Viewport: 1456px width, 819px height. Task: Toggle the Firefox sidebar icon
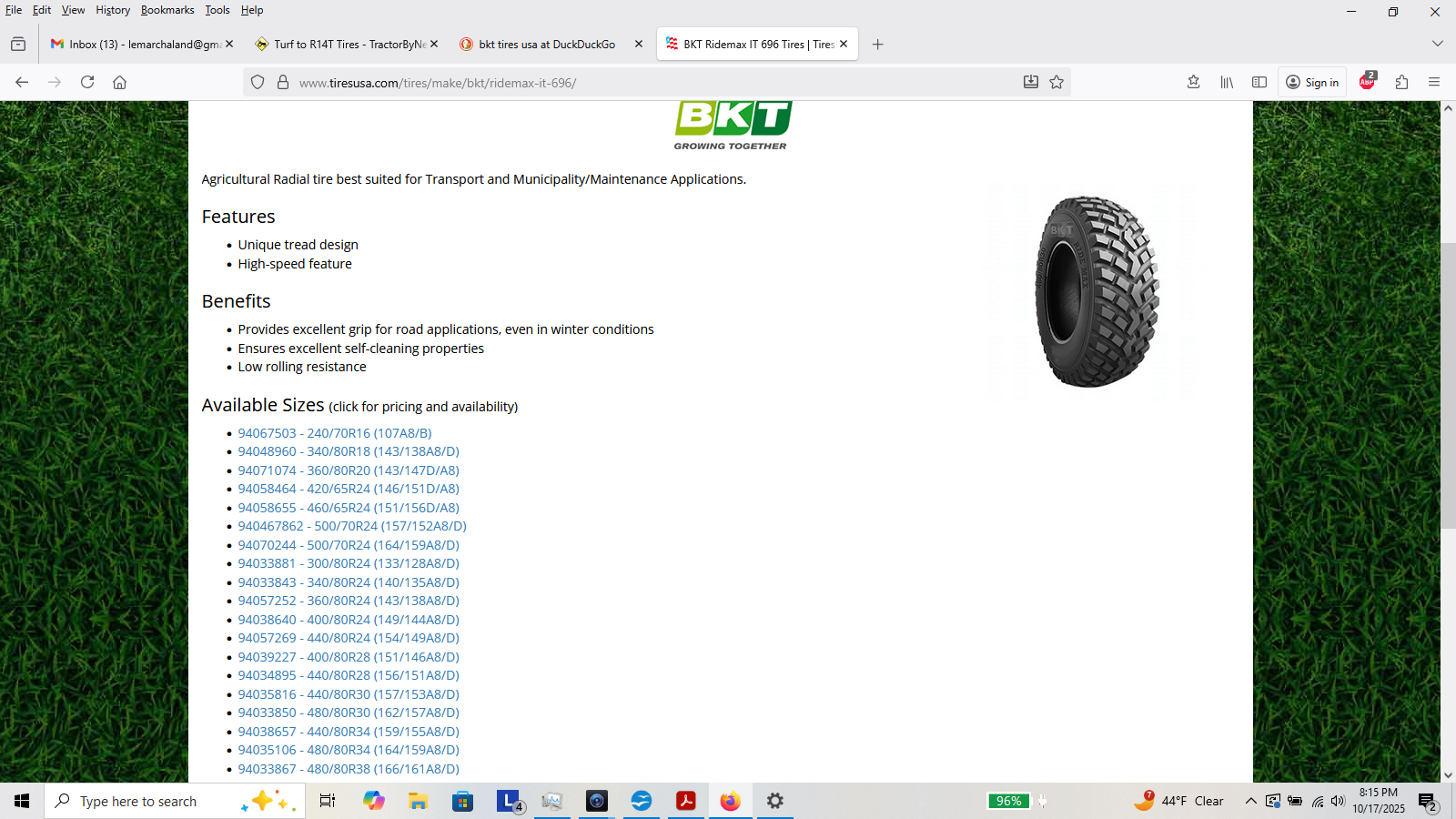point(1259,82)
